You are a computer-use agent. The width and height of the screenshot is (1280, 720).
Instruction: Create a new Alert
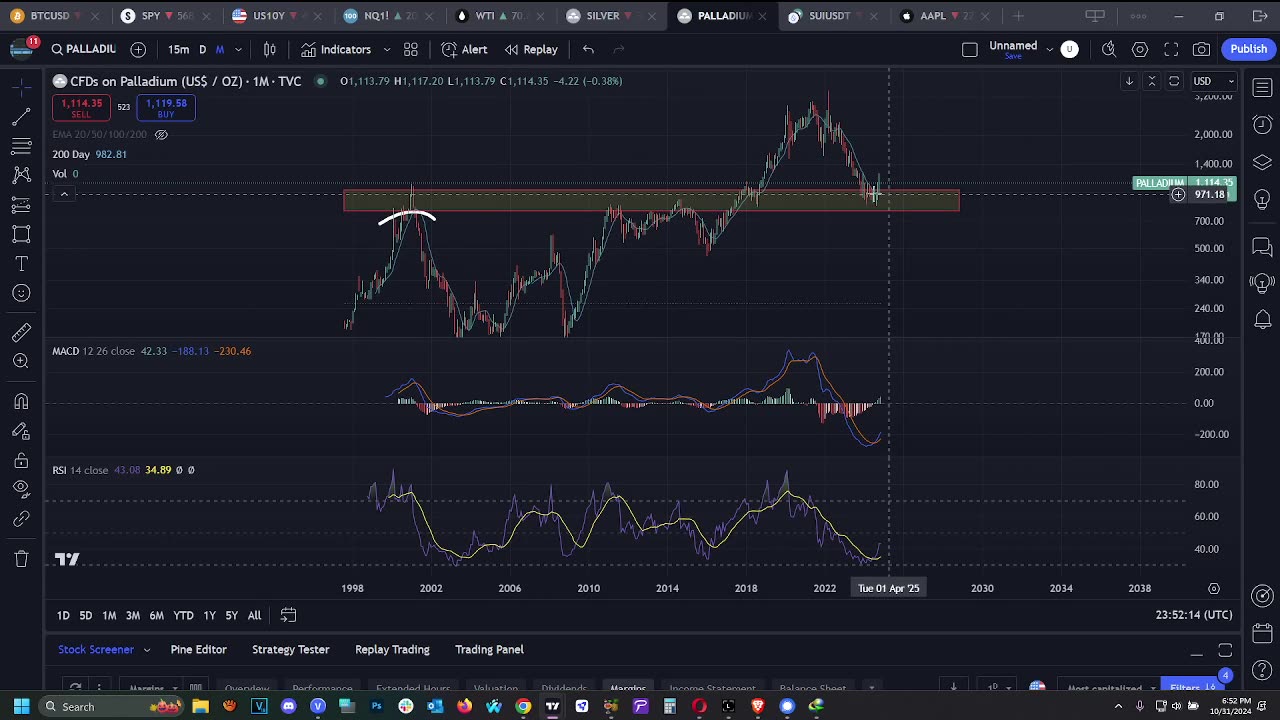click(x=464, y=49)
